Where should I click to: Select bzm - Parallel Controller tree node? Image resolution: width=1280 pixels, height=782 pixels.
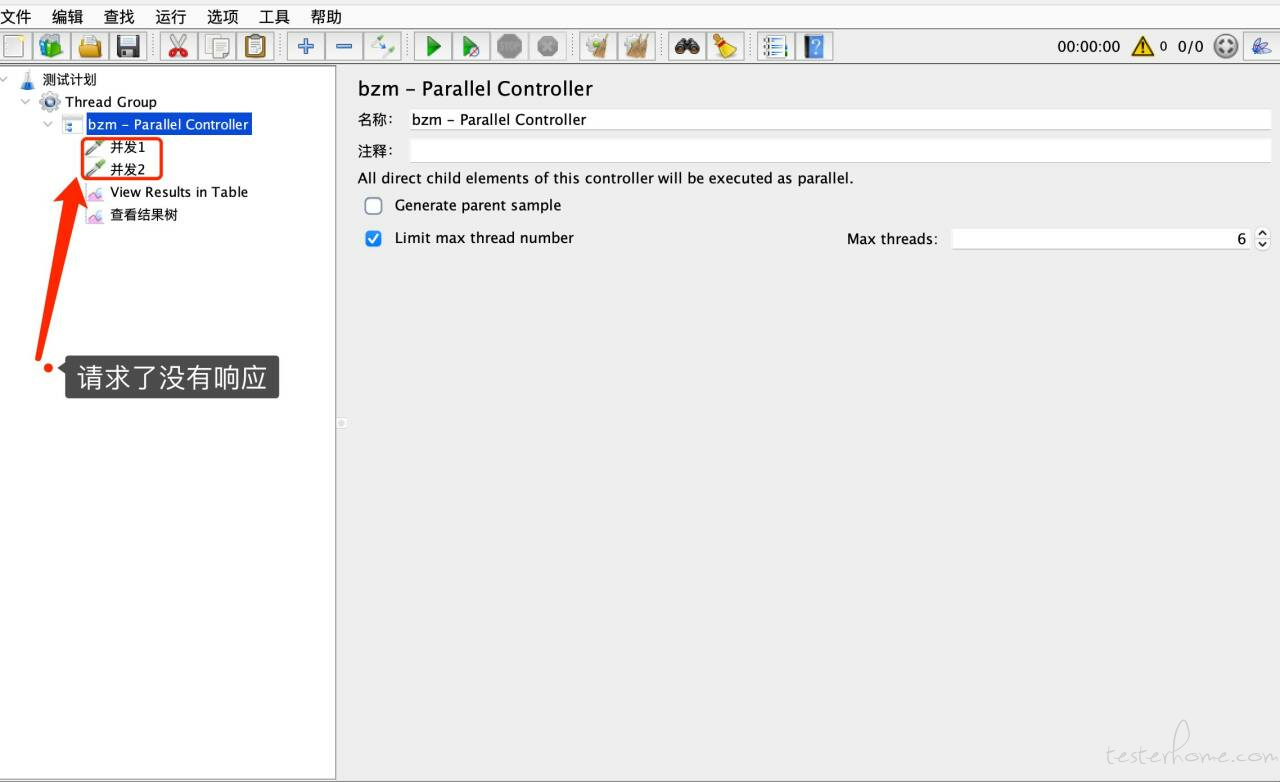(168, 124)
